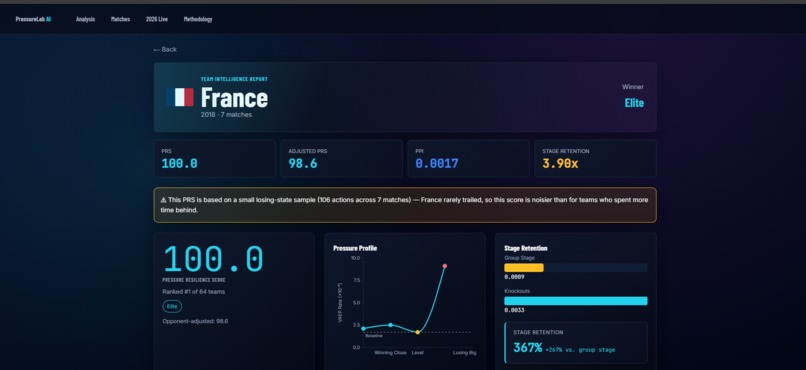806x370 pixels.
Task: Click the Stage Retention panel title
Action: [526, 248]
